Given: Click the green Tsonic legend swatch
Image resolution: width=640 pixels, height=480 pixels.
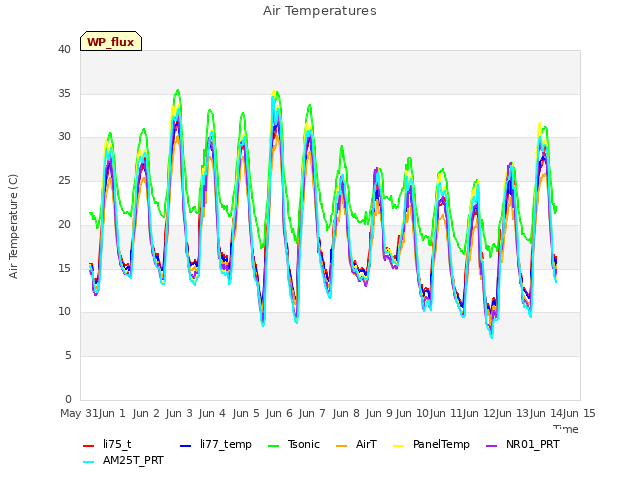Looking at the screenshot, I should point(273,446).
